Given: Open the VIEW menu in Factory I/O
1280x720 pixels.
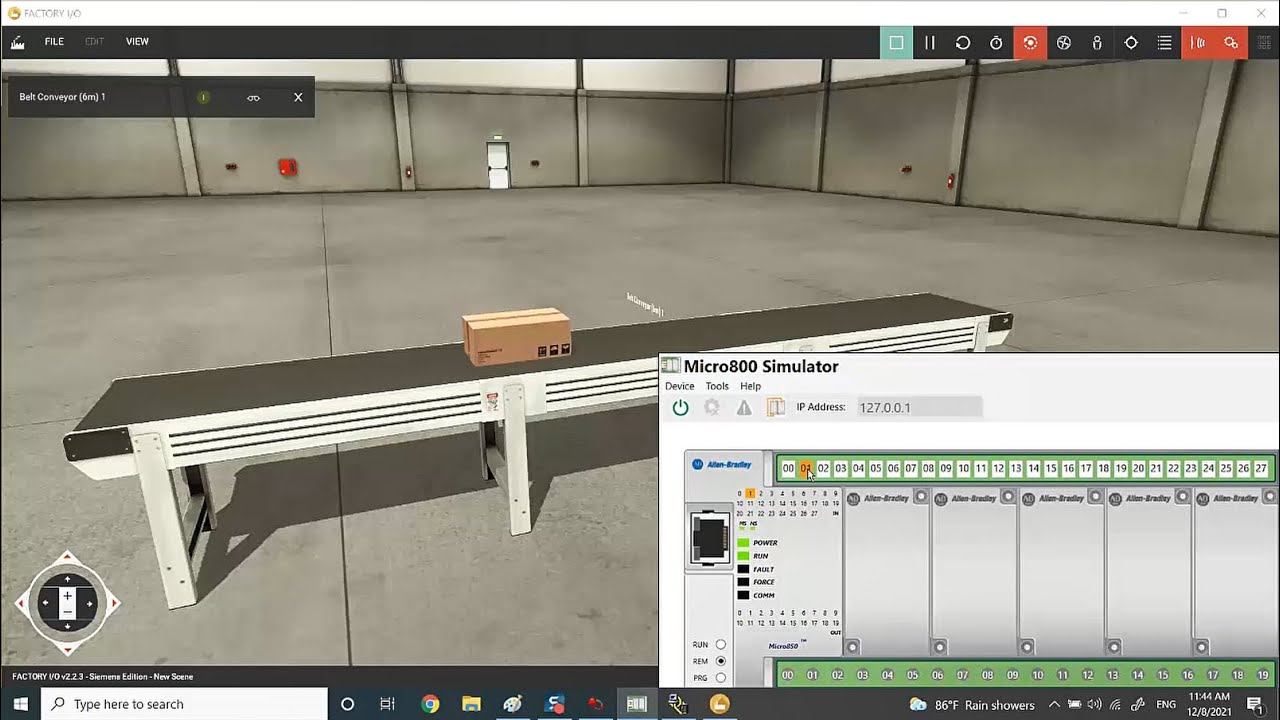Looking at the screenshot, I should [x=137, y=42].
